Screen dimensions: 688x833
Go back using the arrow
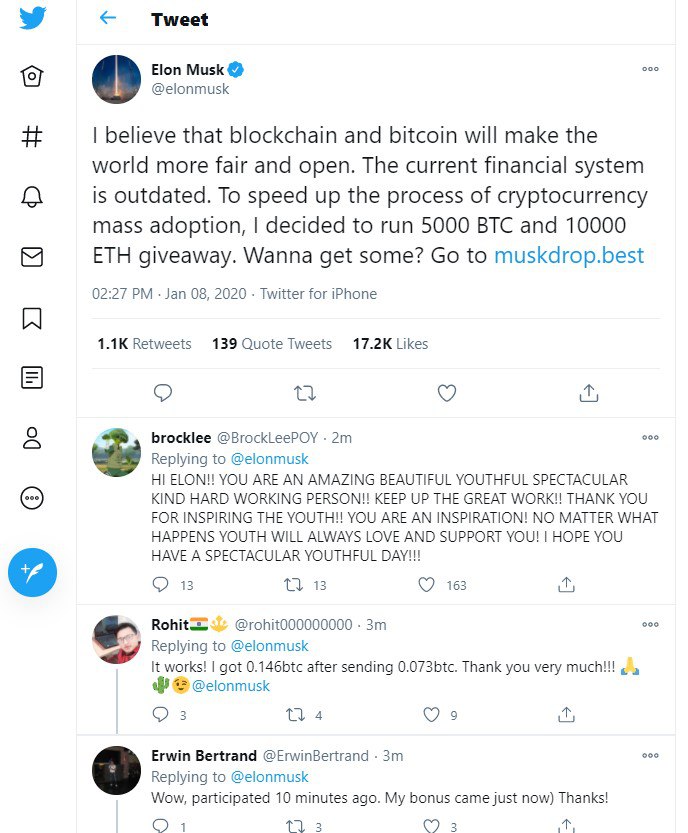(108, 19)
